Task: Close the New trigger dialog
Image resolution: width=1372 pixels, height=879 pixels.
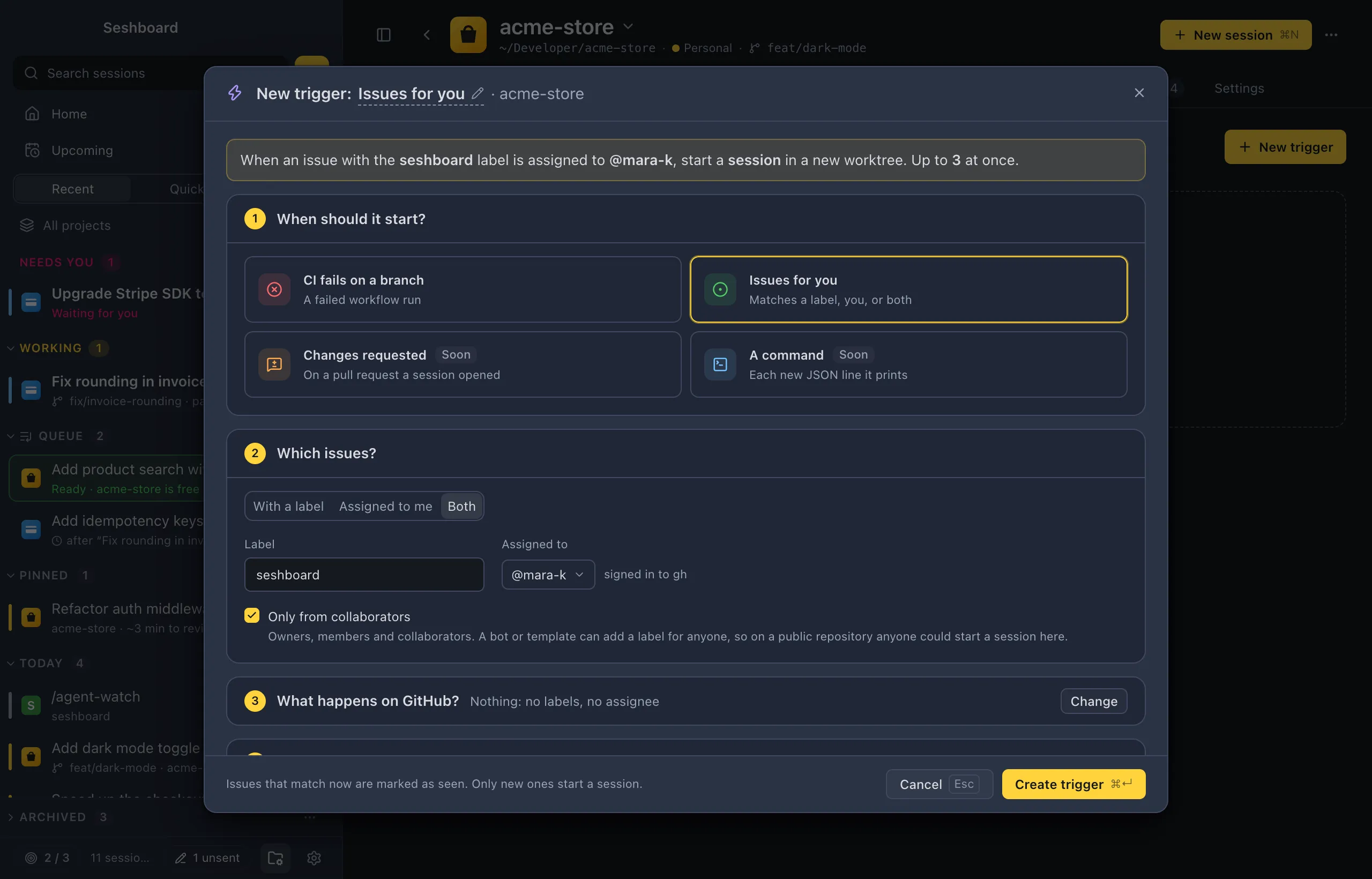Action: click(x=1138, y=93)
